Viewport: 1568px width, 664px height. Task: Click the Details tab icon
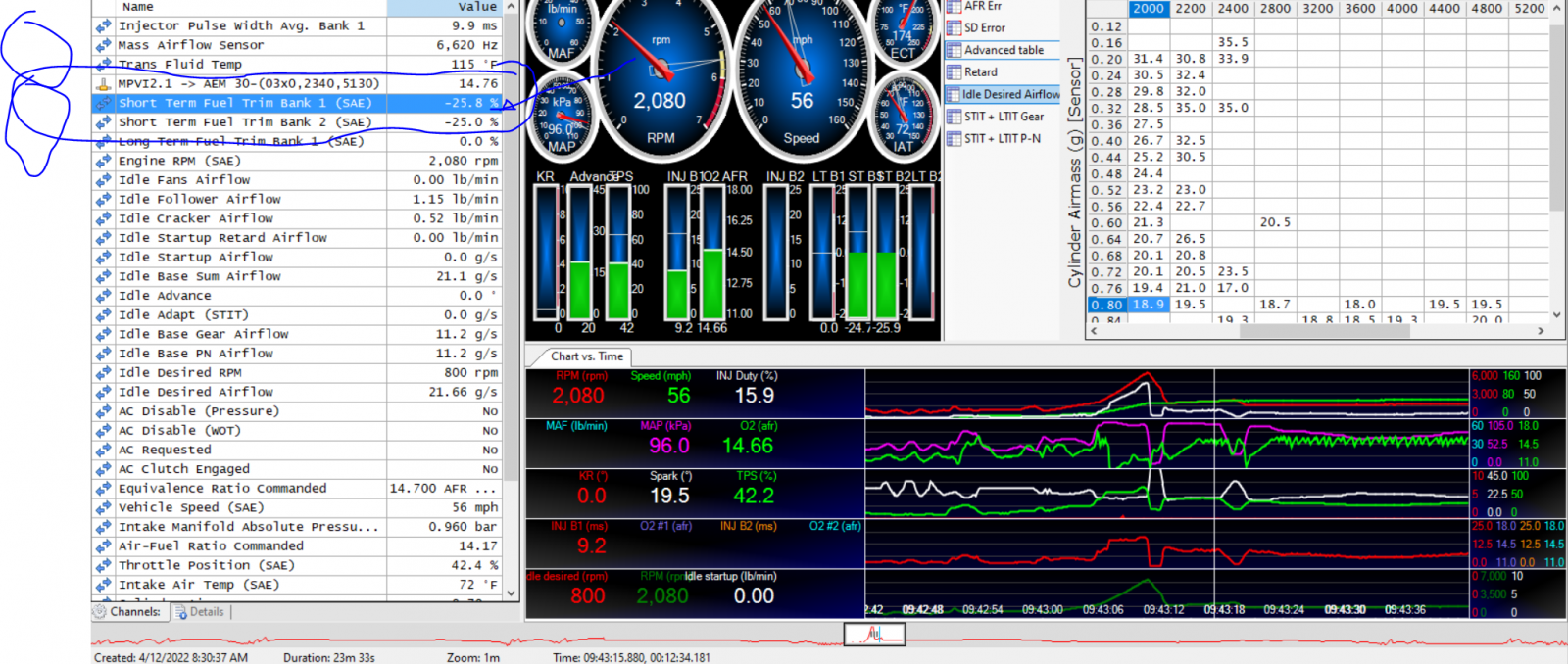[x=181, y=612]
